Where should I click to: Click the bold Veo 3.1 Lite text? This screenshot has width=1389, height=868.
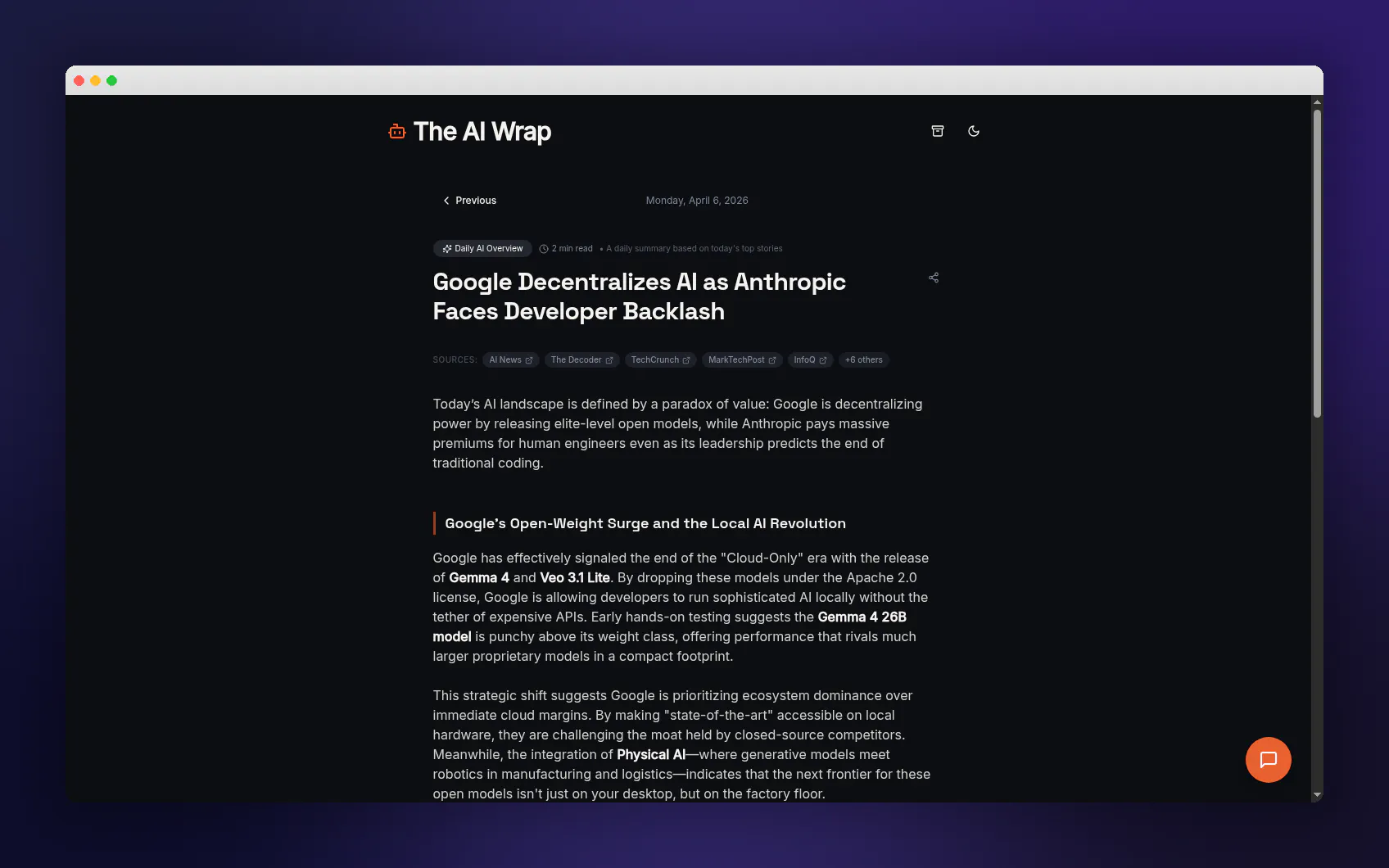coord(575,577)
